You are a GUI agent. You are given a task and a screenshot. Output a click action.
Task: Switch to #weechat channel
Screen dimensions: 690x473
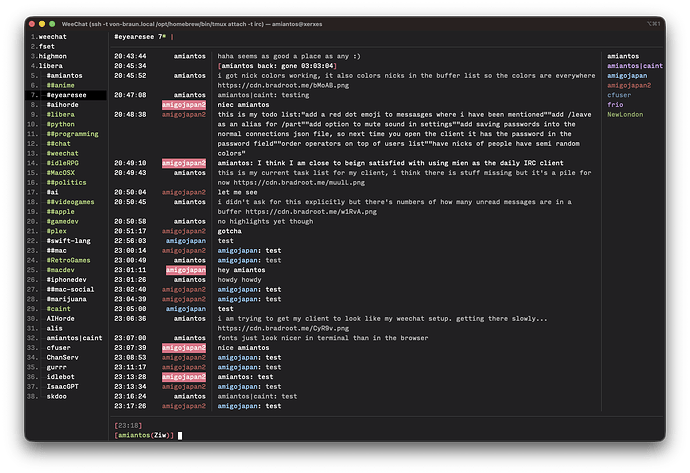point(62,153)
